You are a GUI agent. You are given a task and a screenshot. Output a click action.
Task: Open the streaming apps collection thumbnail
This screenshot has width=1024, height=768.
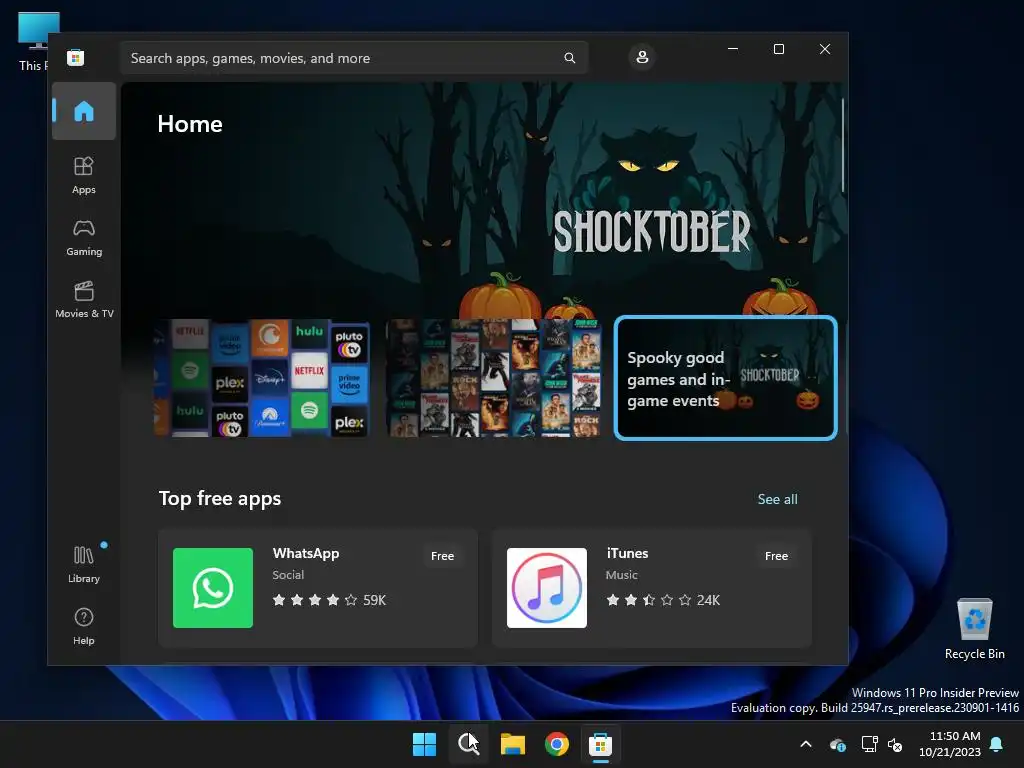[x=262, y=378]
